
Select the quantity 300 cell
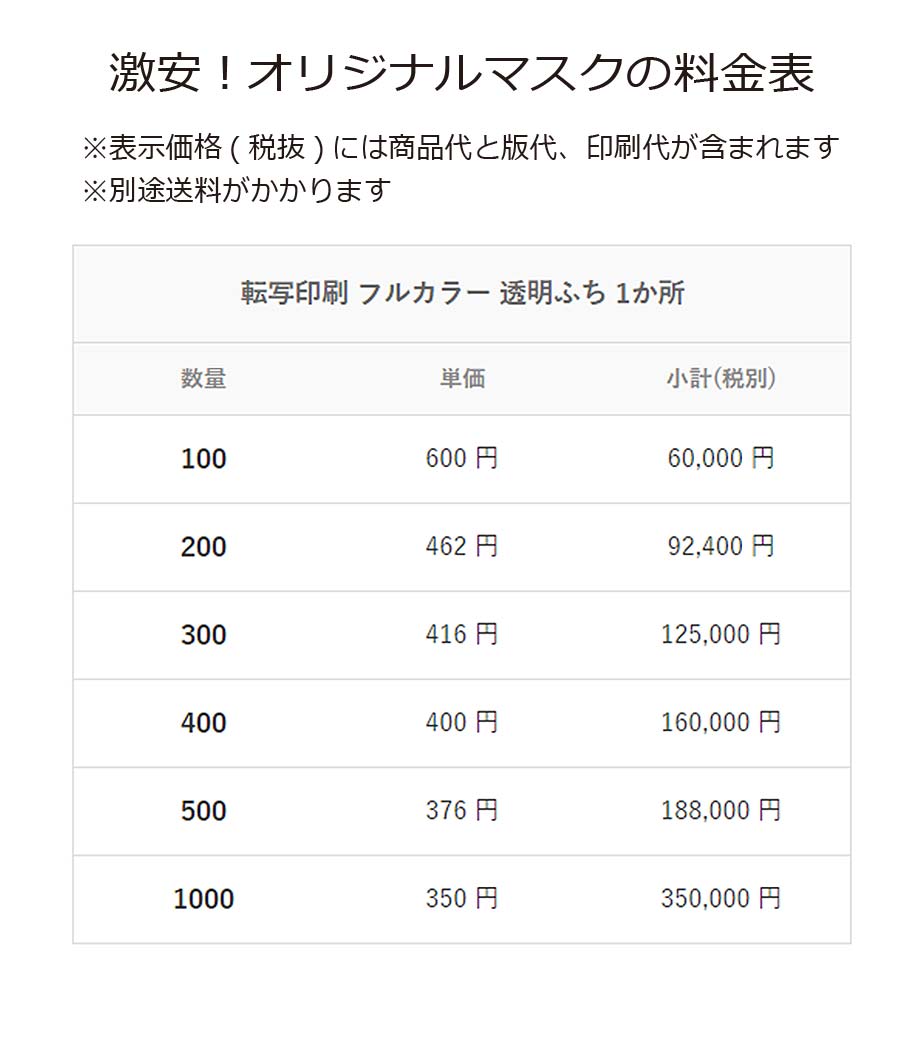(x=203, y=635)
